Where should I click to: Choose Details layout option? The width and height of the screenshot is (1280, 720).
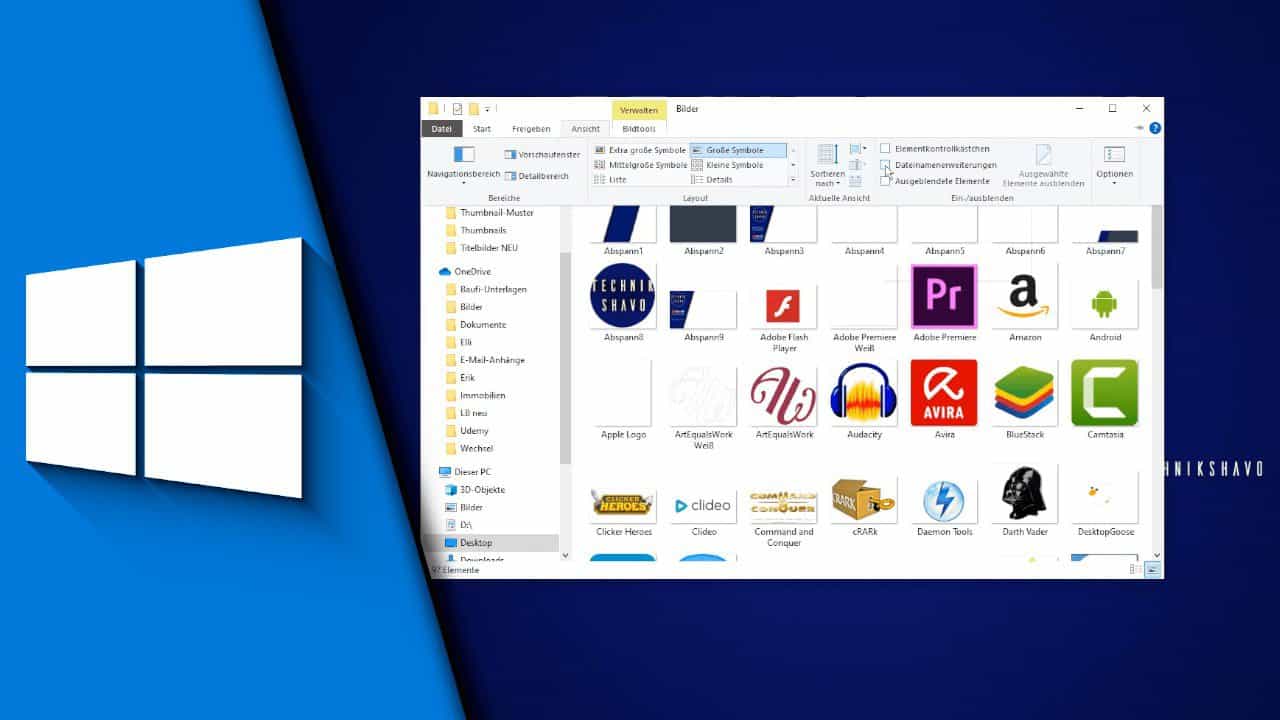click(x=738, y=180)
